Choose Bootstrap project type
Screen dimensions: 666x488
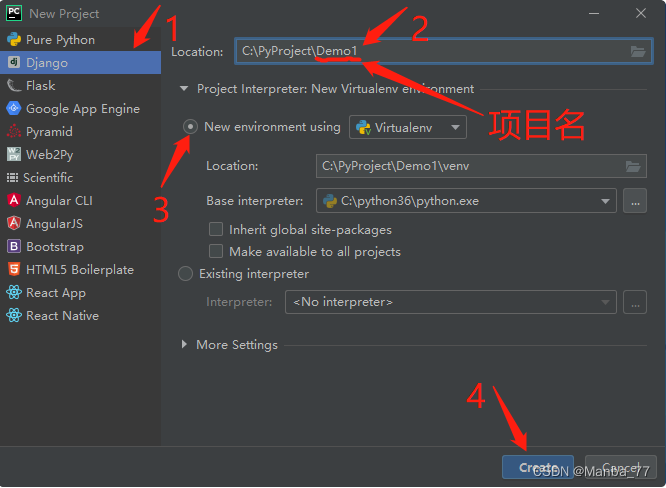point(80,246)
